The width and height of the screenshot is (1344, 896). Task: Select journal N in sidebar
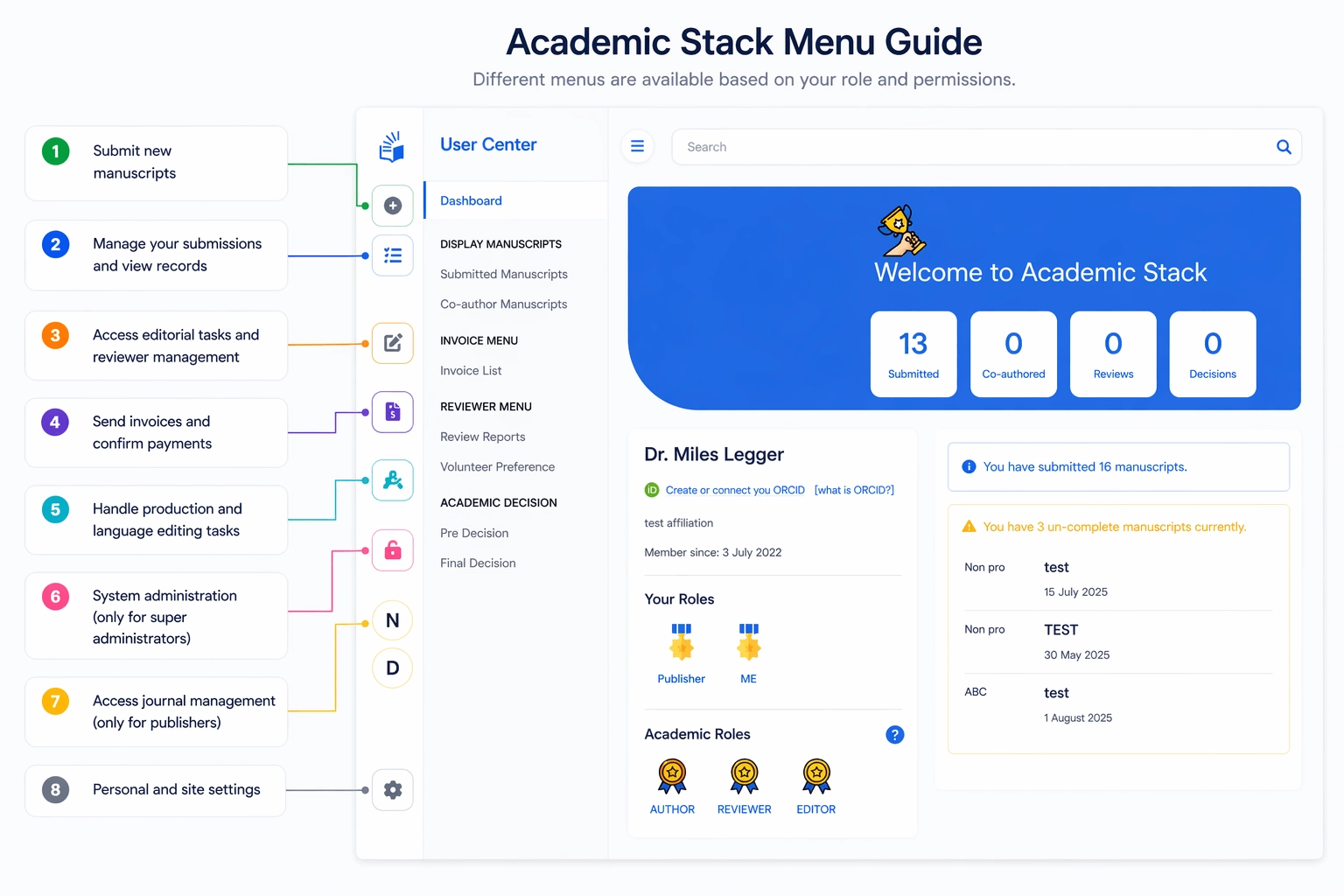(393, 620)
